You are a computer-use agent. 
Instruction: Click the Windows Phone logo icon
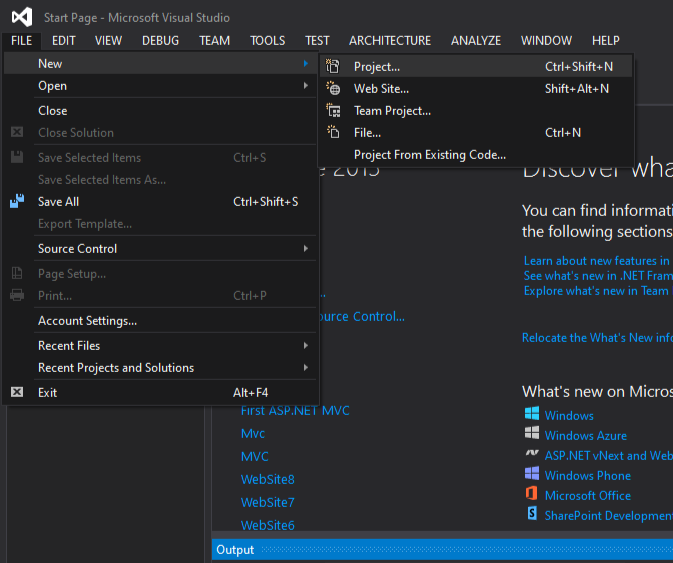(532, 473)
